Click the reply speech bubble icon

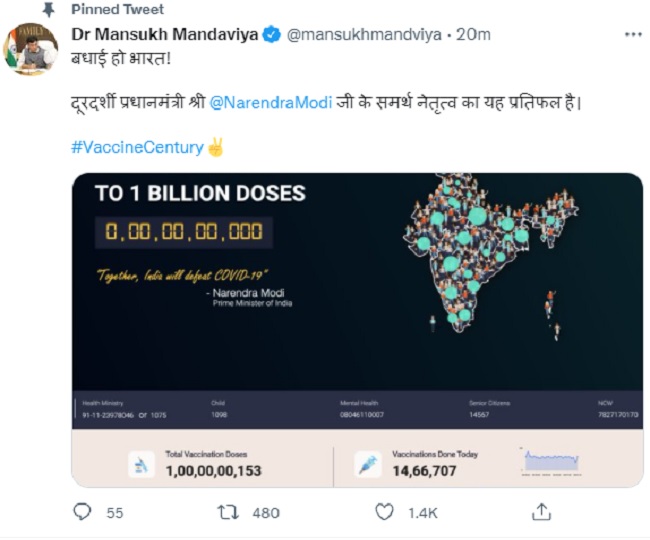[x=82, y=512]
